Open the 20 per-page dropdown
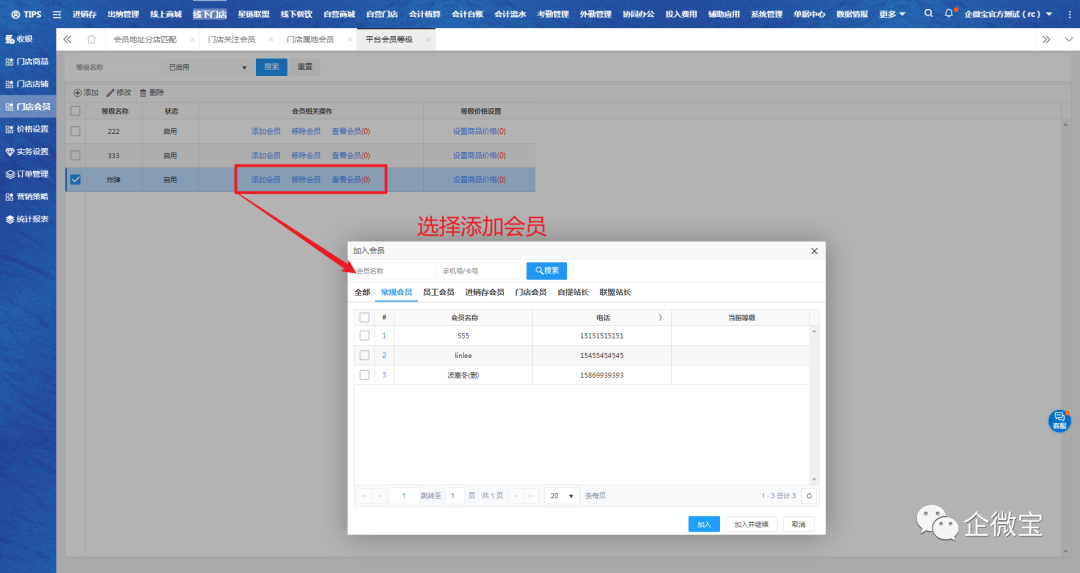This screenshot has height=573, width=1080. [561, 496]
